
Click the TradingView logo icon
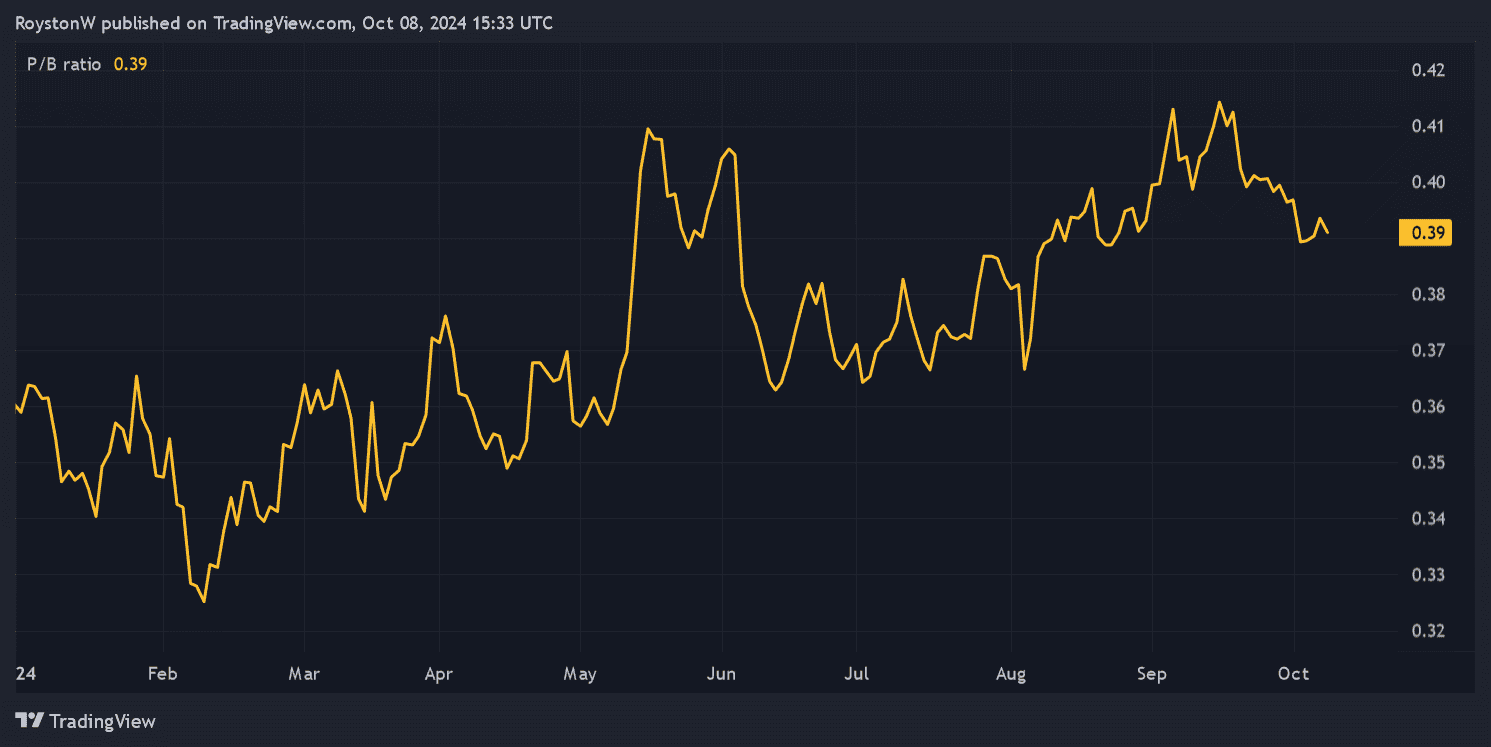tap(30, 721)
